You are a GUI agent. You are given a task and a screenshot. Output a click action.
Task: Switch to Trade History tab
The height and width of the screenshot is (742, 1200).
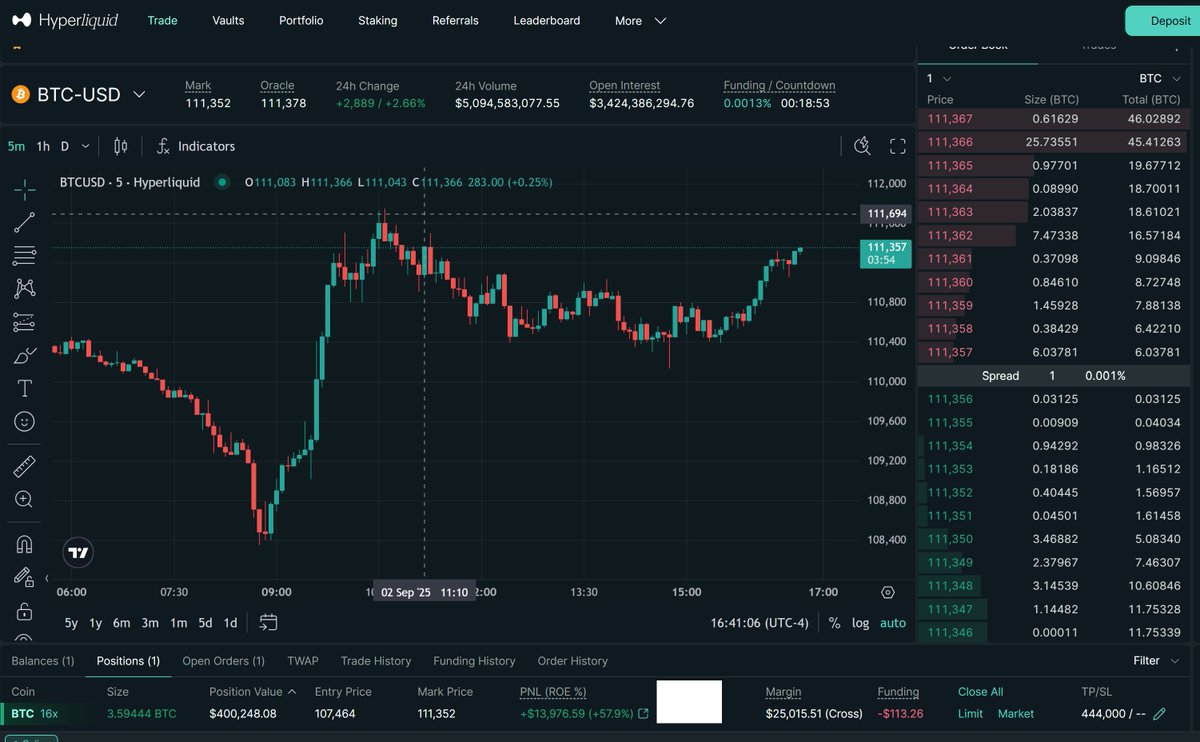click(x=376, y=661)
